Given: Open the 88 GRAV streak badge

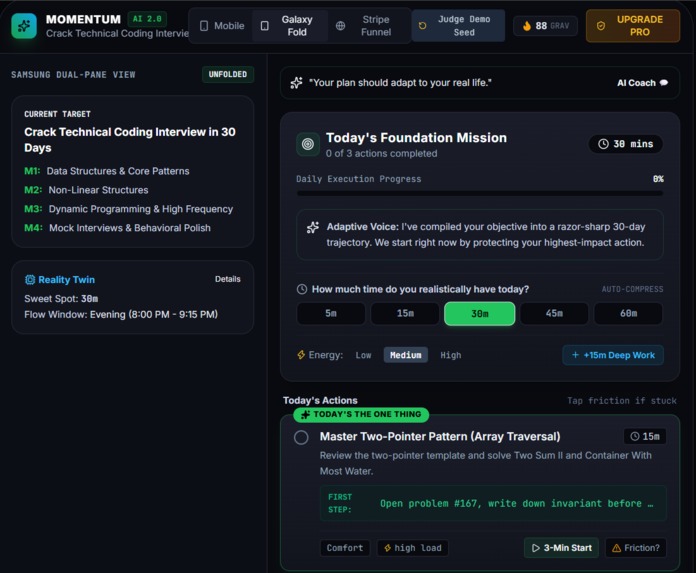Looking at the screenshot, I should (545, 26).
